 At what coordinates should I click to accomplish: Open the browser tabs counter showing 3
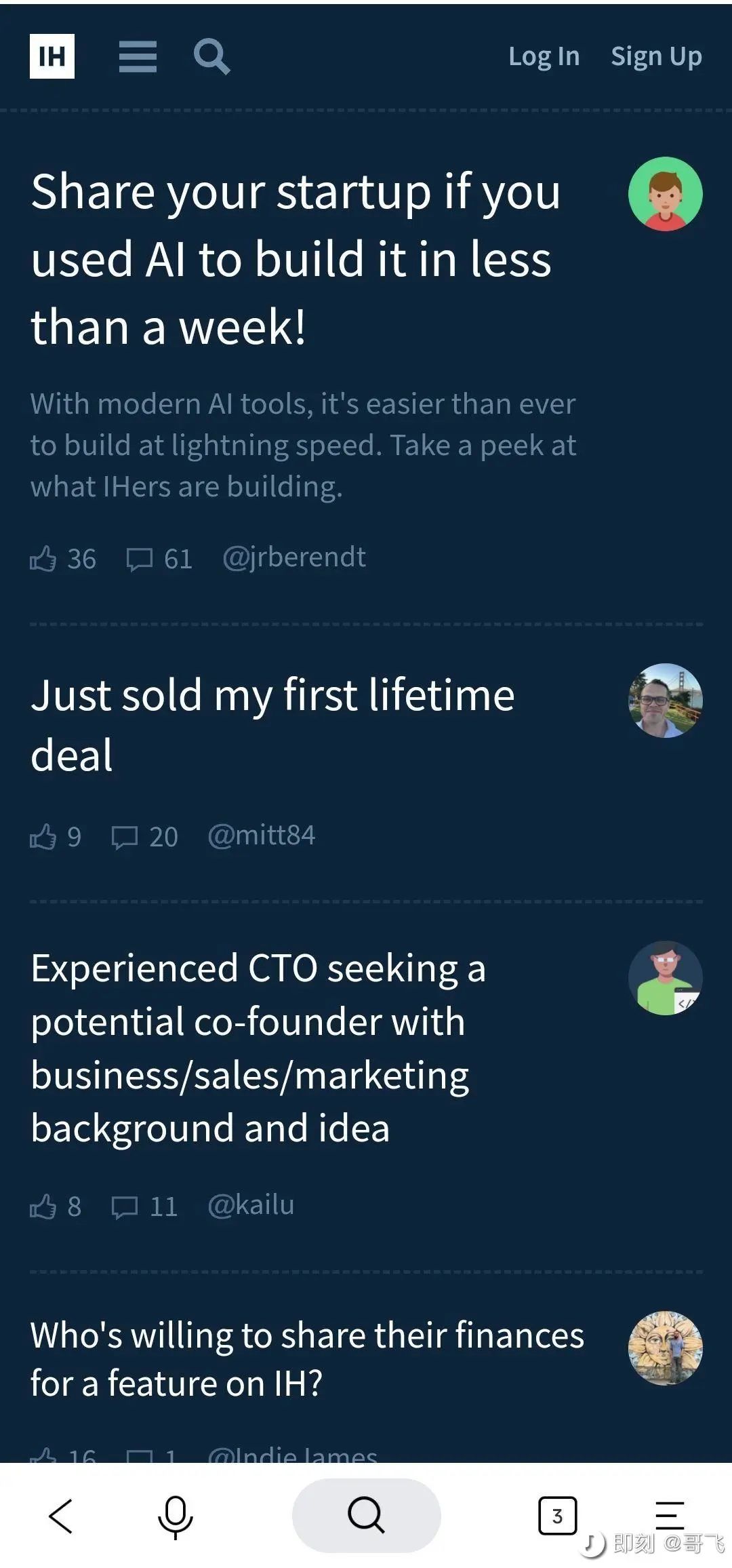pyautogui.click(x=557, y=1515)
